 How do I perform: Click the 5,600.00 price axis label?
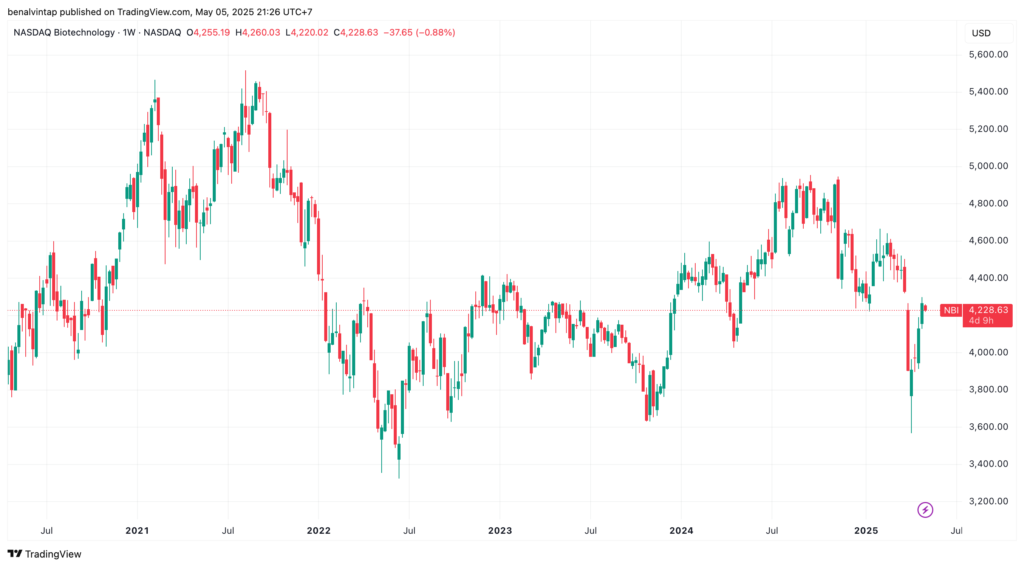pyautogui.click(x=988, y=54)
